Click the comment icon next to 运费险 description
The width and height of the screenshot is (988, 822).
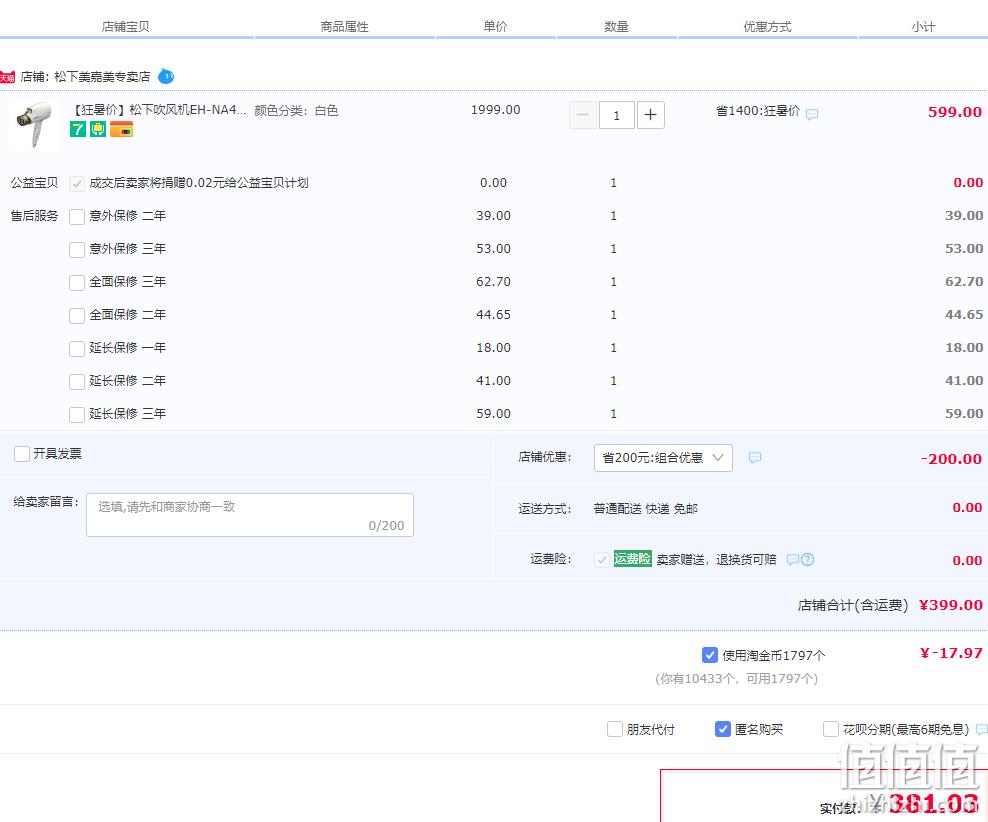pyautogui.click(x=793, y=559)
